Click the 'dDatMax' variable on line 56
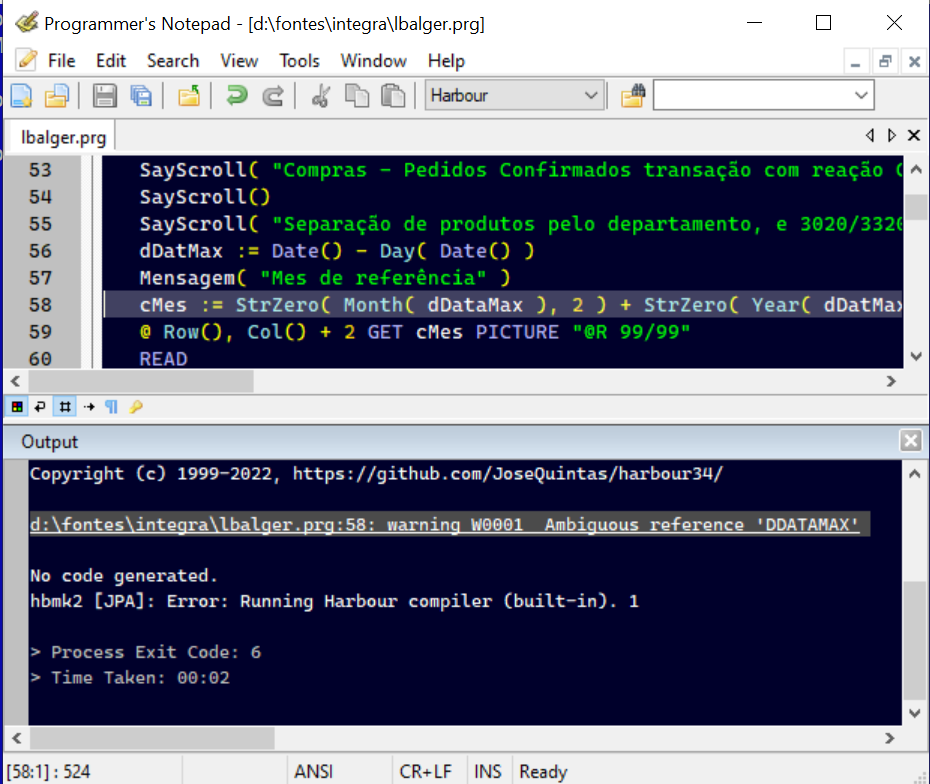This screenshot has height=784, width=930. (181, 251)
